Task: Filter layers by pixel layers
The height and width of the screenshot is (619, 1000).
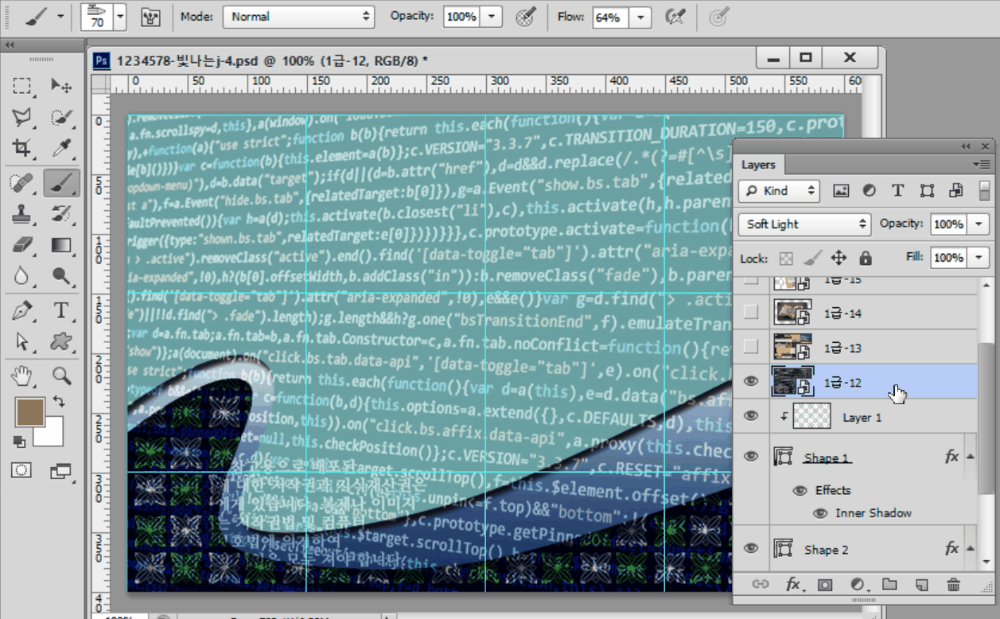Action: pos(841,191)
